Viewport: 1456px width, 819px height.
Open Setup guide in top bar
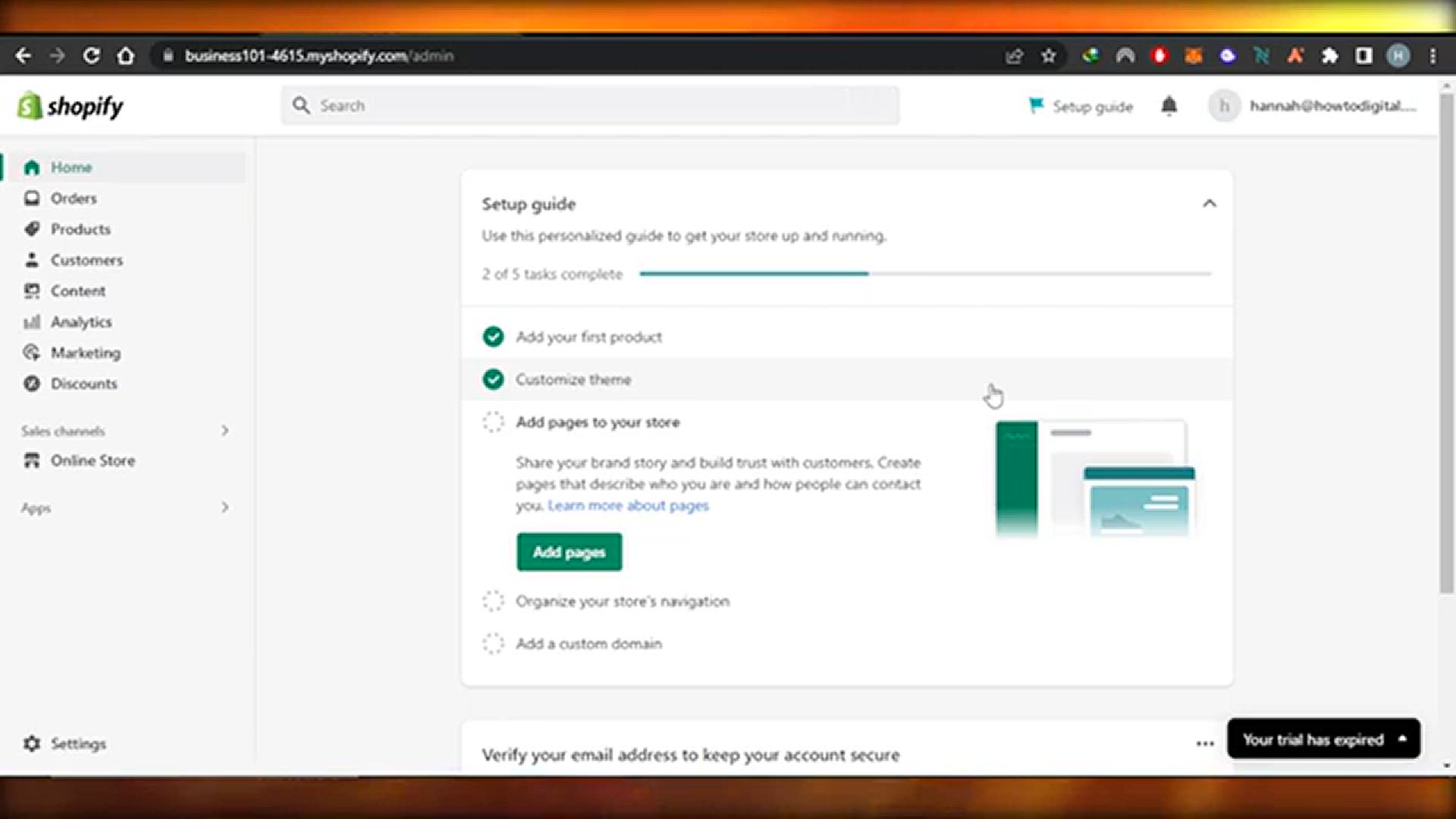click(x=1081, y=106)
